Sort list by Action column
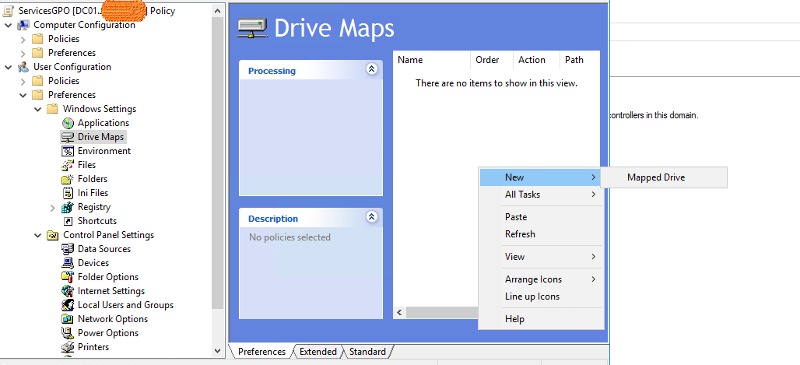 536,60
